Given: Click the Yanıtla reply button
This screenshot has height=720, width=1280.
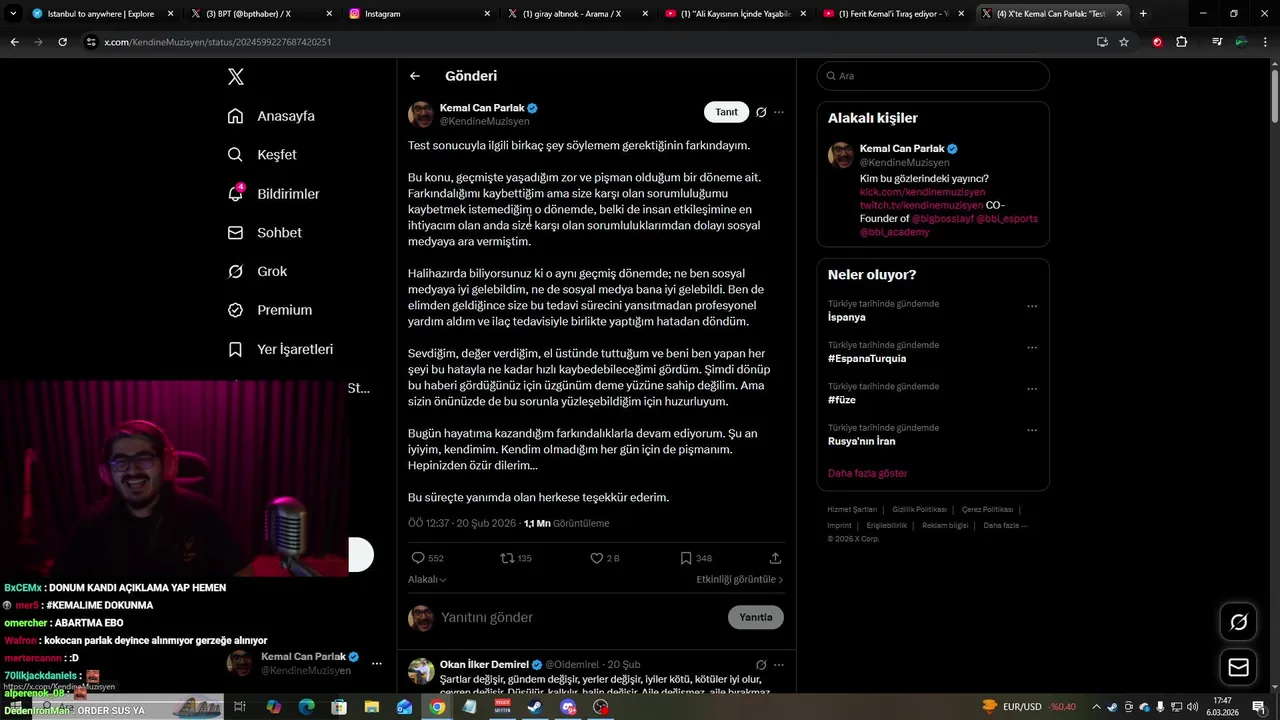Looking at the screenshot, I should pos(756,617).
